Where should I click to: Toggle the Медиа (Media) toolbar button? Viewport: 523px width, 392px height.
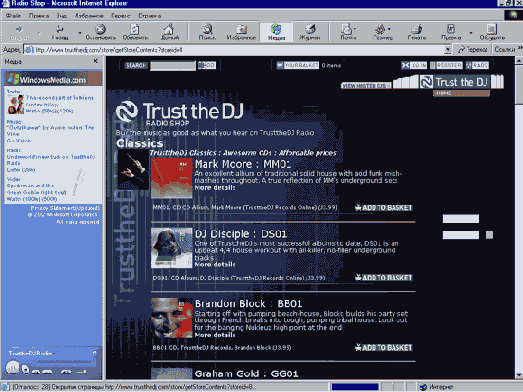[277, 32]
